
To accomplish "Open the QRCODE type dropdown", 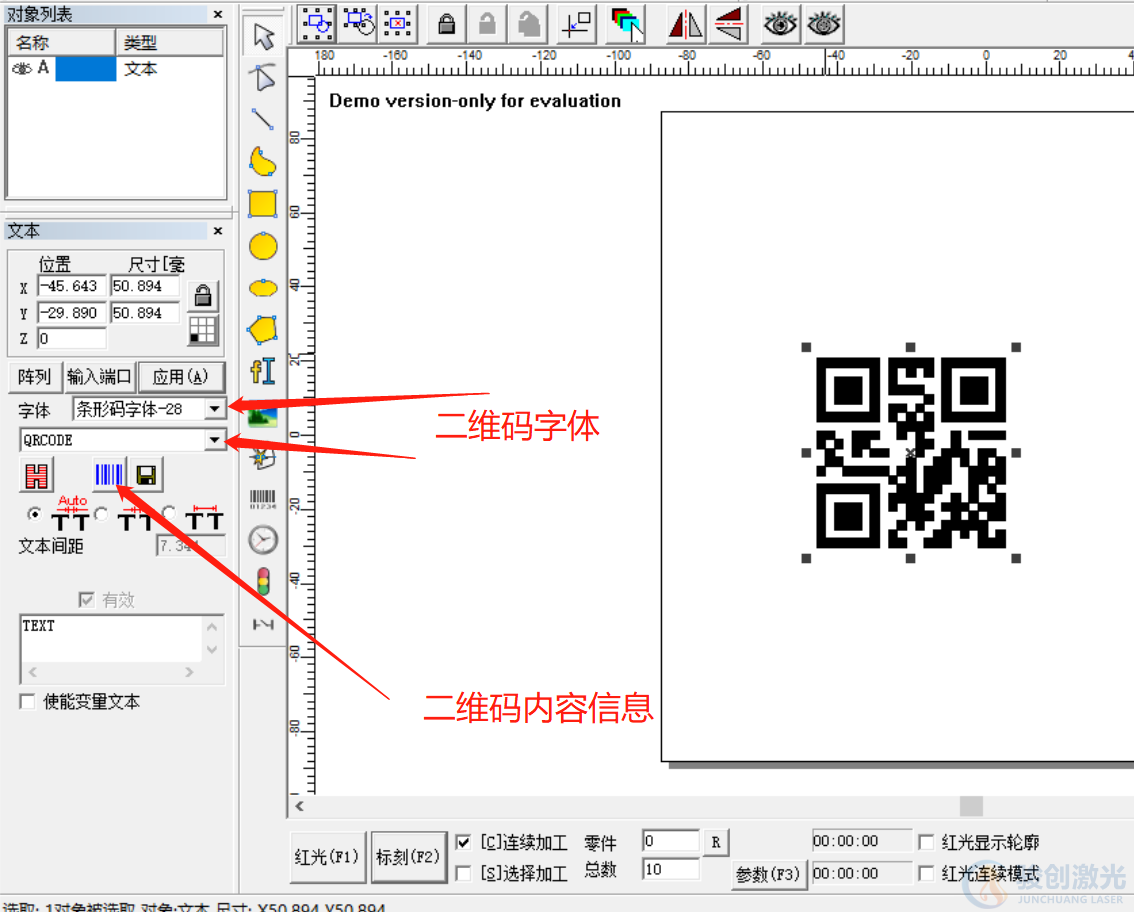I will [x=214, y=440].
